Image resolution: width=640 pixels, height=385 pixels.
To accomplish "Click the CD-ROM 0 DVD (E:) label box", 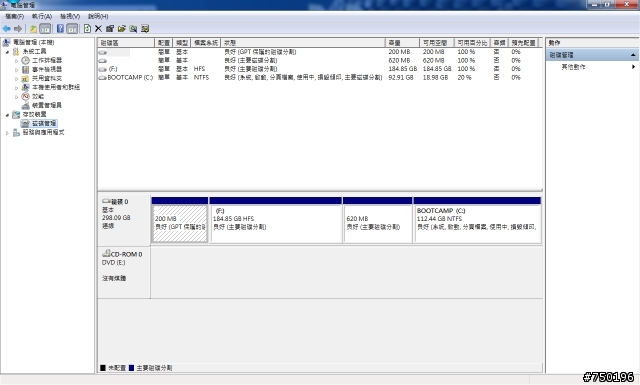I will (124, 272).
